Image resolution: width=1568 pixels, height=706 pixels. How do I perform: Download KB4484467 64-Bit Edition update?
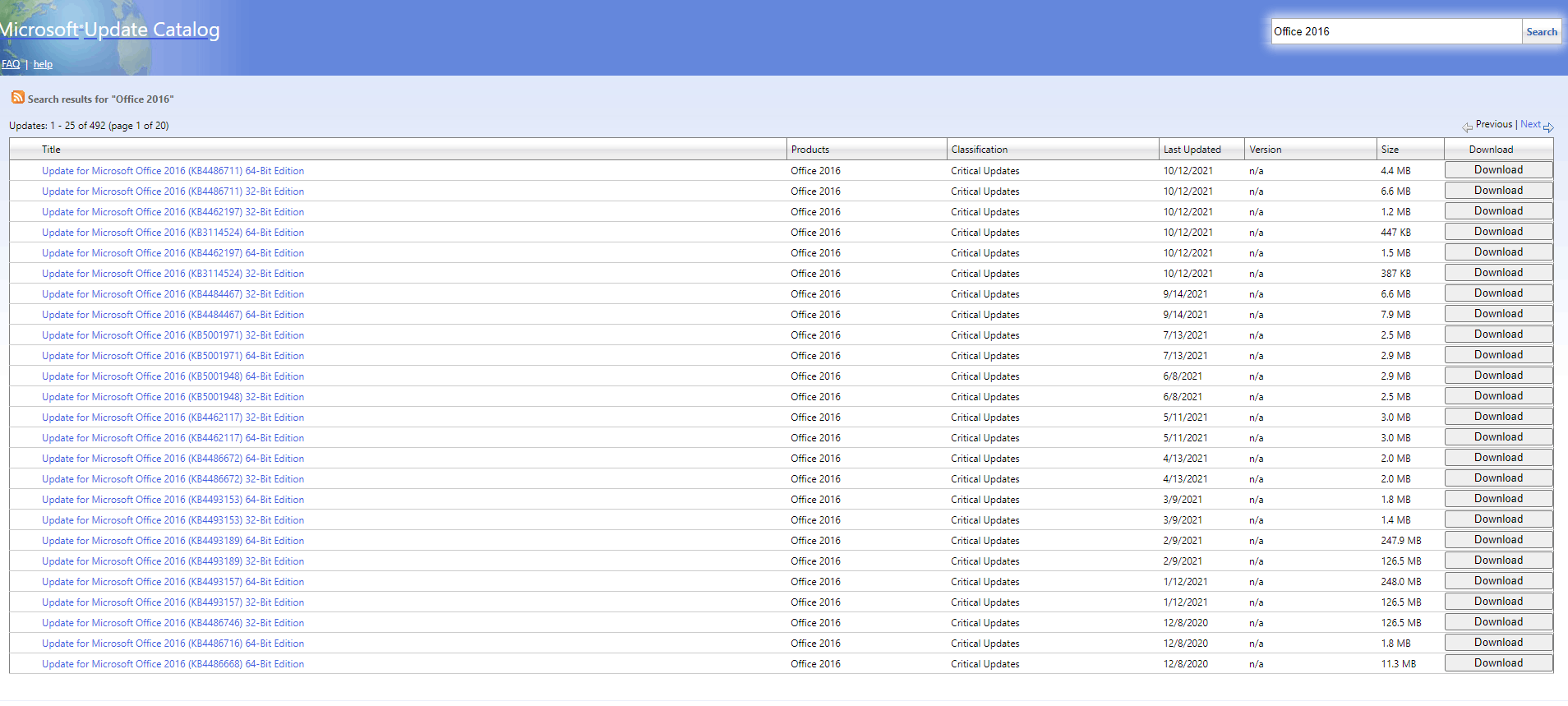1499,314
